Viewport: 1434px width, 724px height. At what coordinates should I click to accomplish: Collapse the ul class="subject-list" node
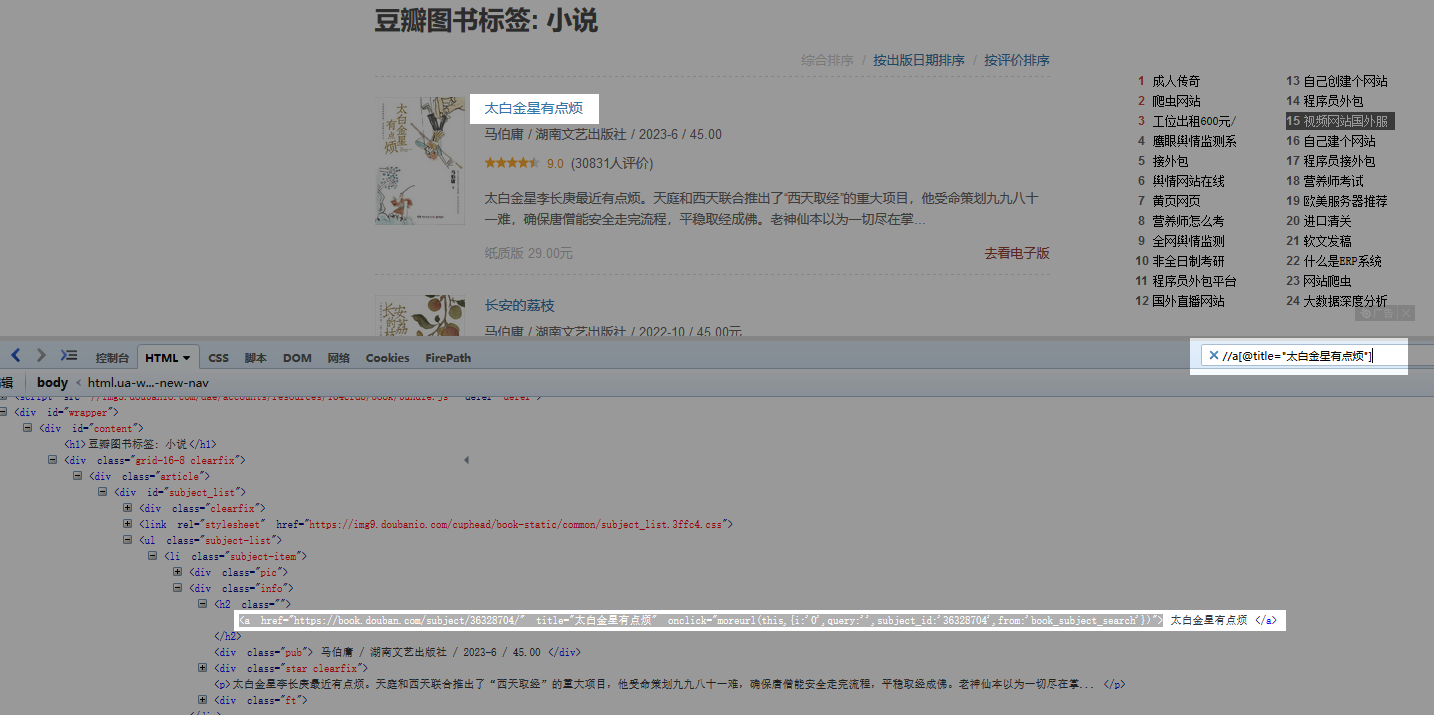(128, 540)
